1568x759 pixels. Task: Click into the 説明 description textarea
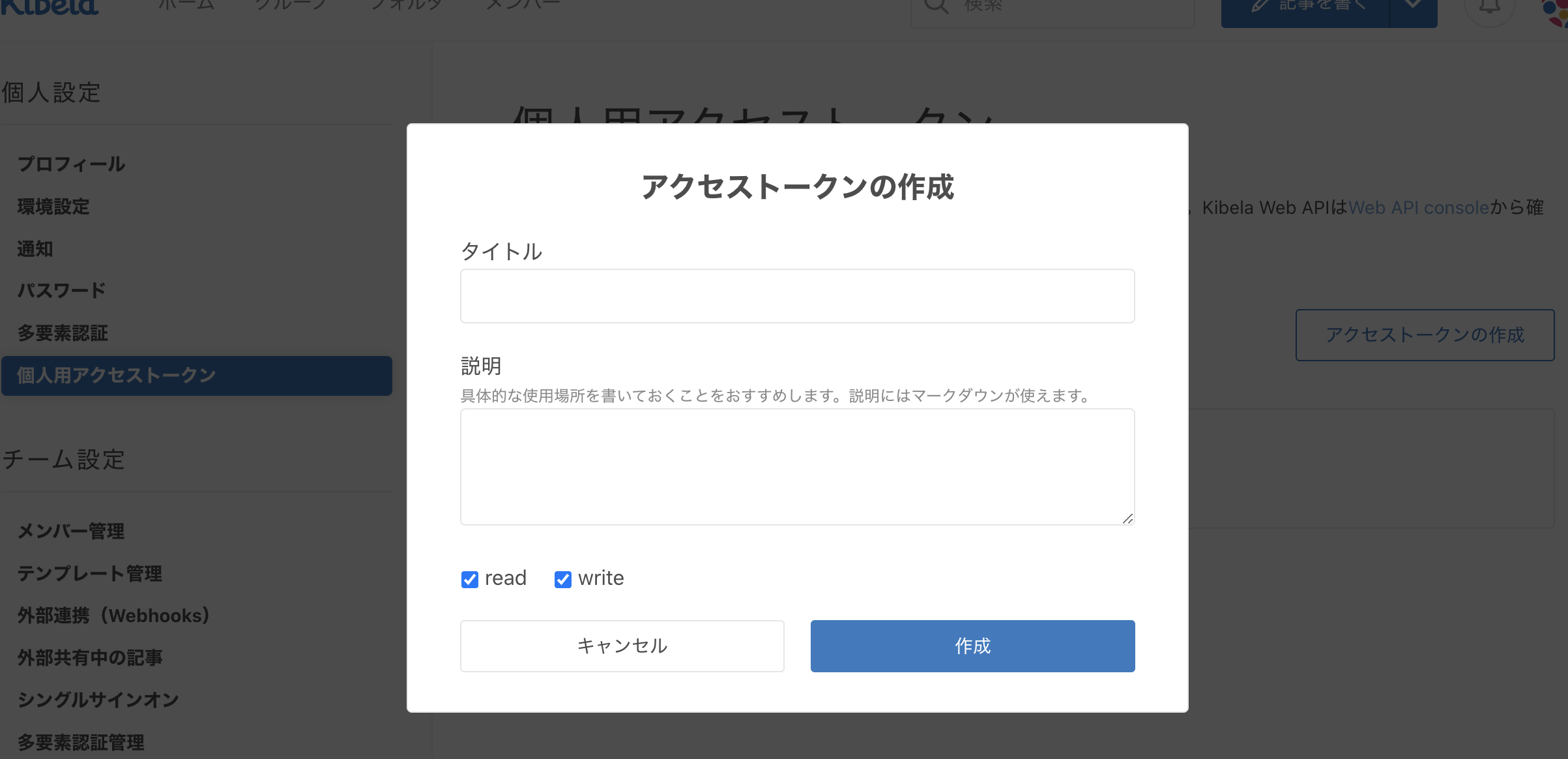click(797, 466)
